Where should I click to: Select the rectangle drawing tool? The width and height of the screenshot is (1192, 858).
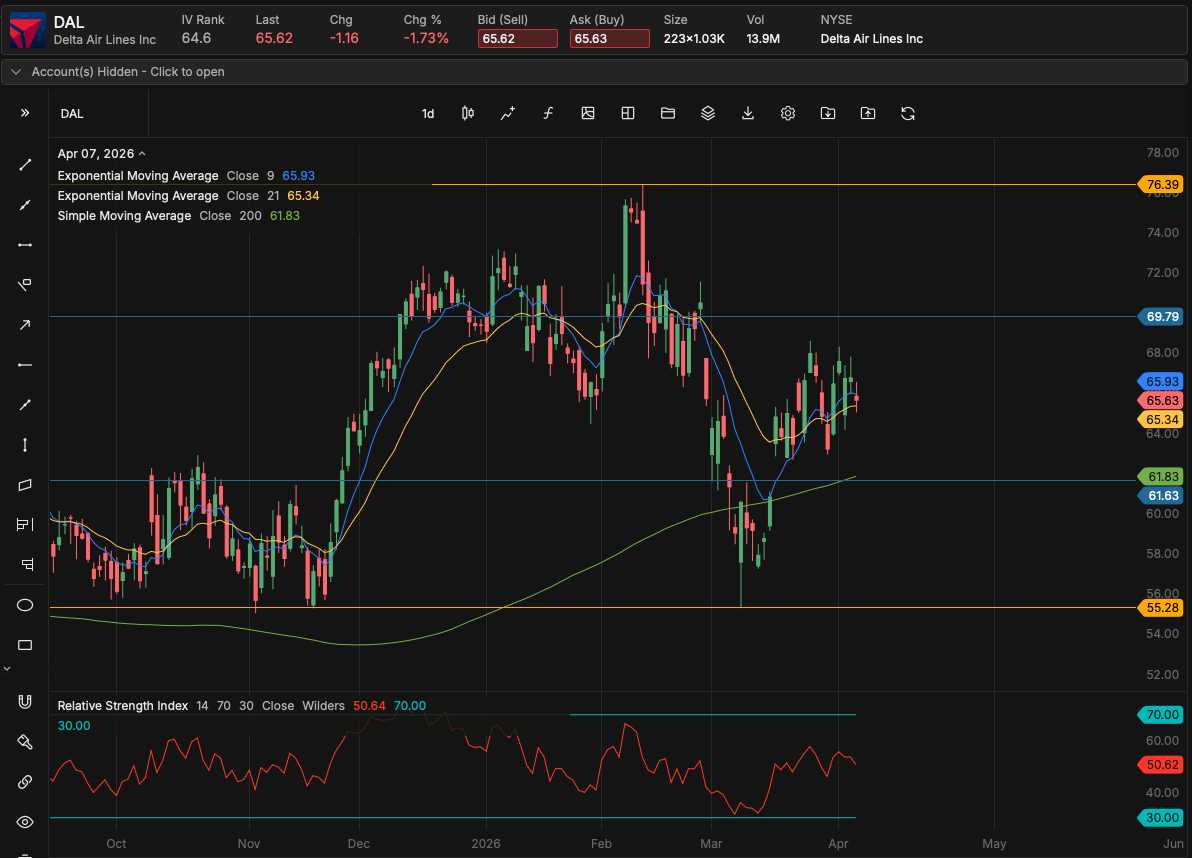[25, 644]
